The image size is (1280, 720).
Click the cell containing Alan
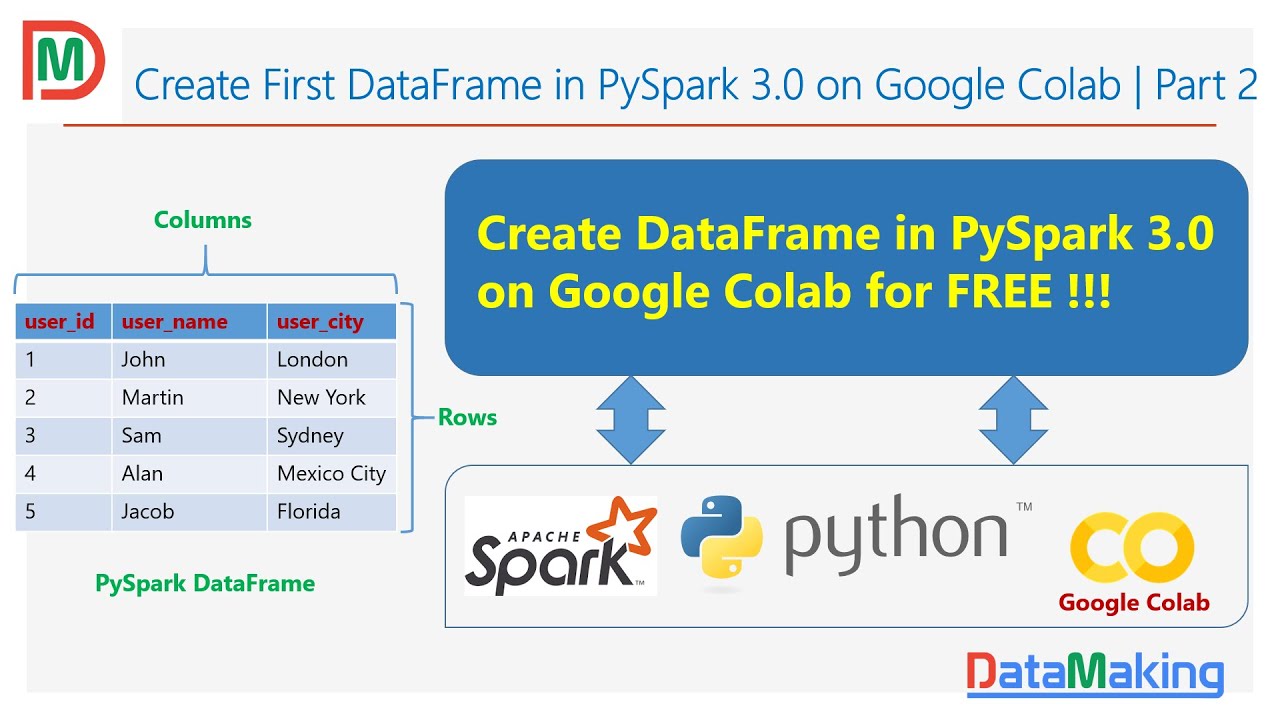point(190,474)
